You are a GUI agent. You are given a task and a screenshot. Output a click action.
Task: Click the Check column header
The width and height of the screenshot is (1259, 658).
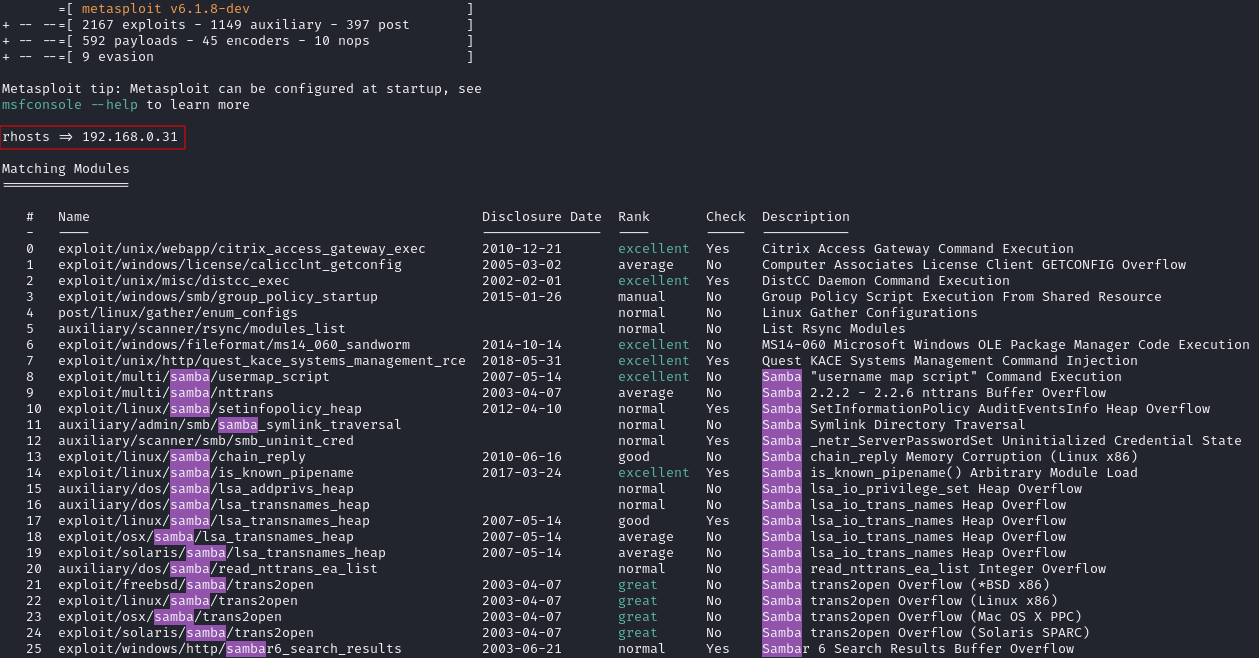pyautogui.click(x=725, y=216)
